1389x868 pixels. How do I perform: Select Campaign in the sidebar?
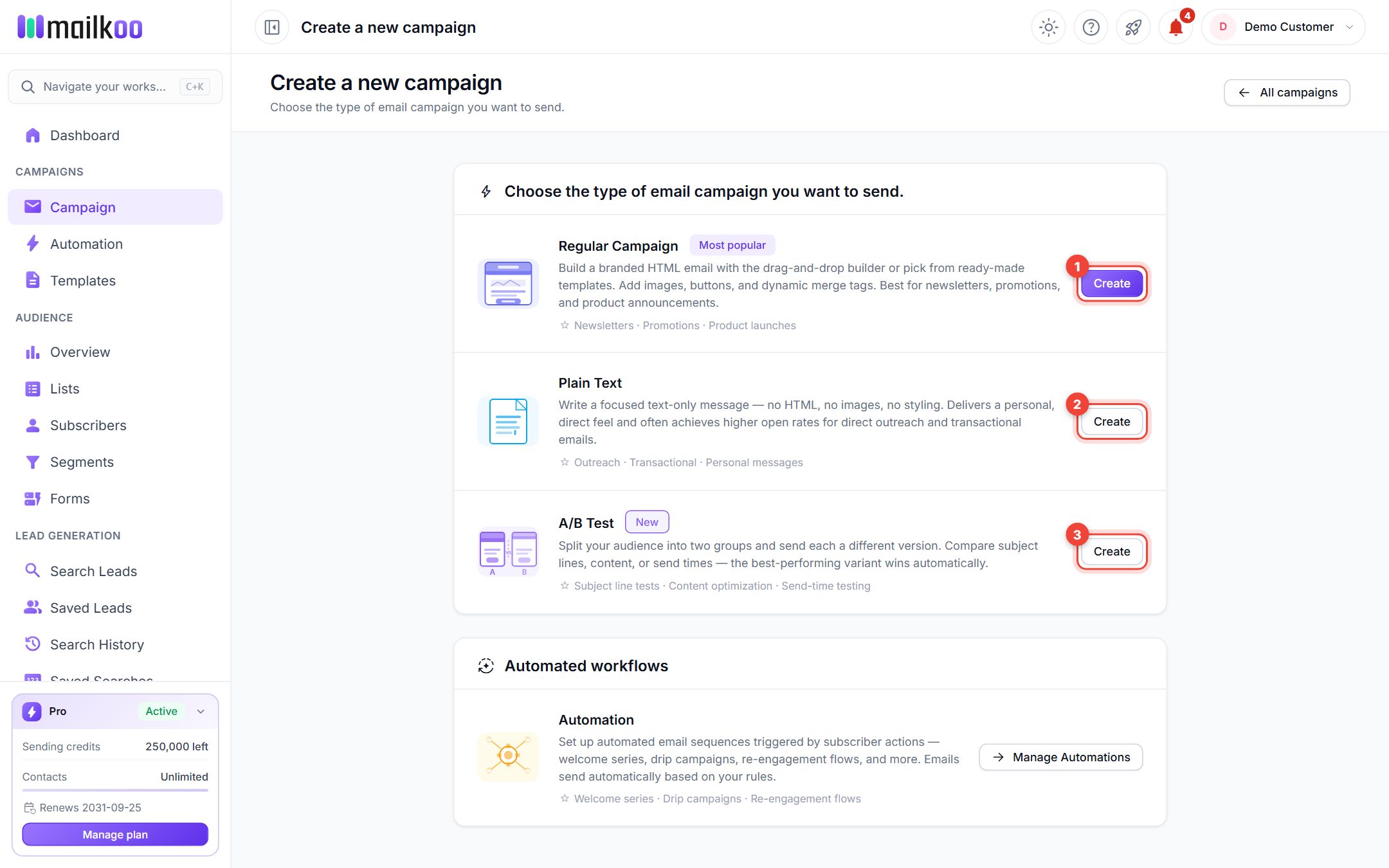115,207
